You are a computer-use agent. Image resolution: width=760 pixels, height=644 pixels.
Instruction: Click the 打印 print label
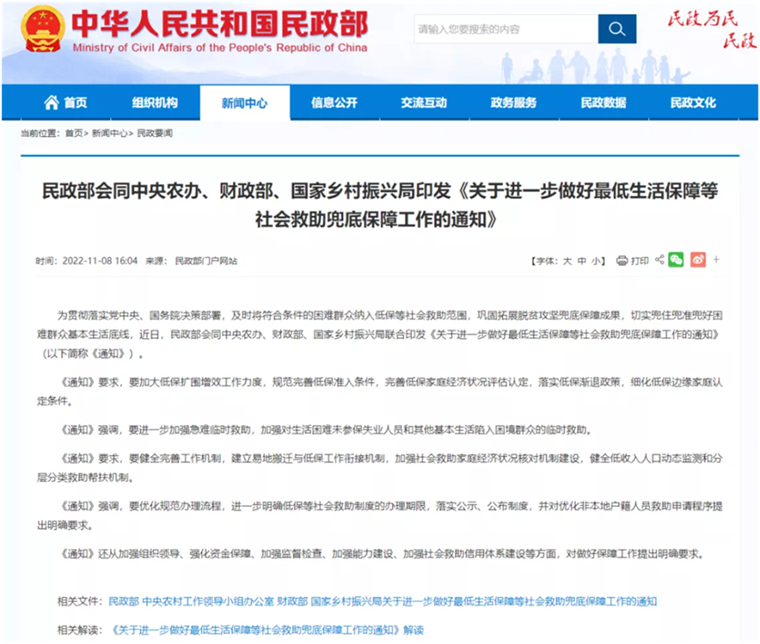pyautogui.click(x=640, y=261)
